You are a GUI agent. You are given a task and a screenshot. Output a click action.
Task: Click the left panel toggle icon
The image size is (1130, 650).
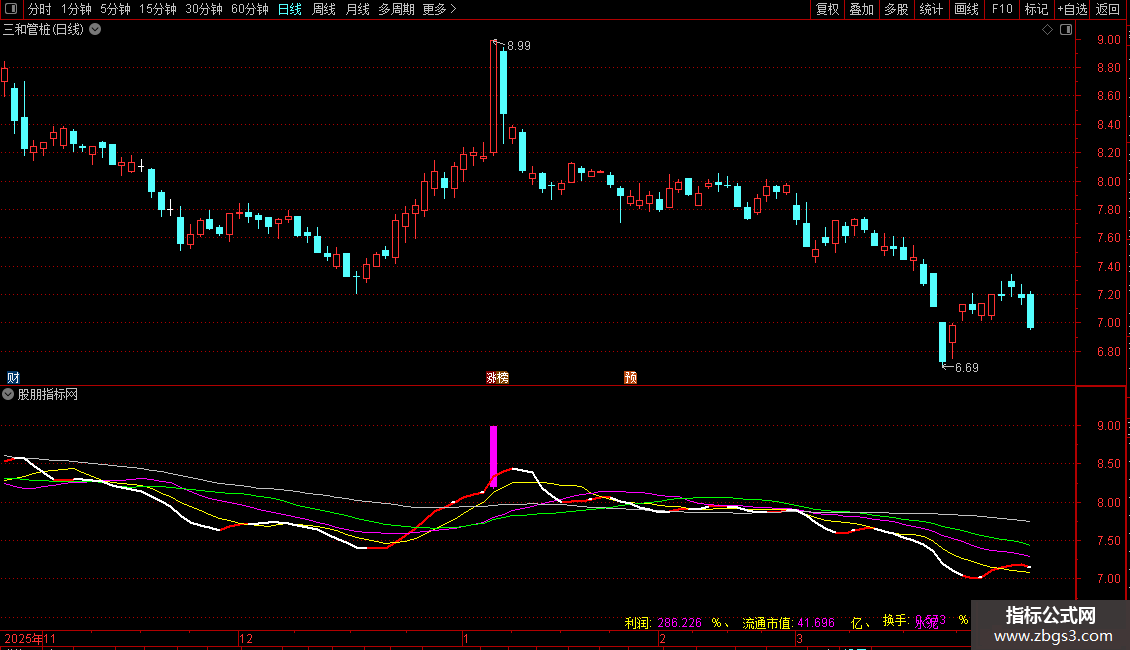pyautogui.click(x=9, y=10)
